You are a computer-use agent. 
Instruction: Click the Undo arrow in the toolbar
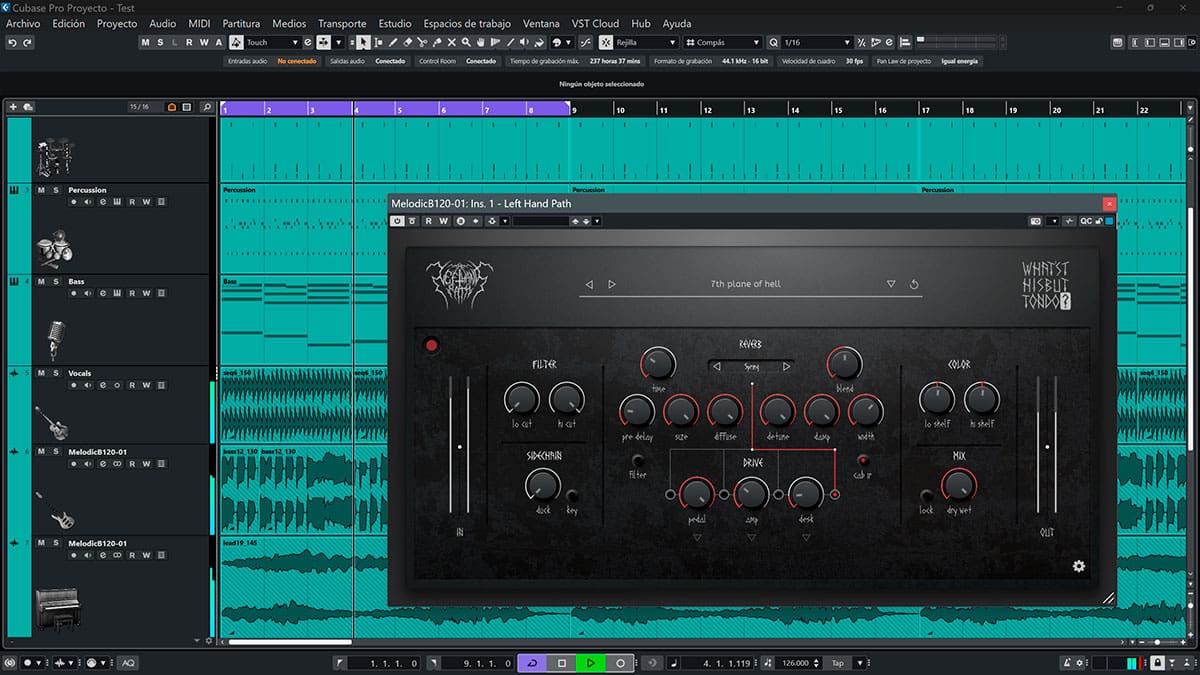tap(12, 43)
